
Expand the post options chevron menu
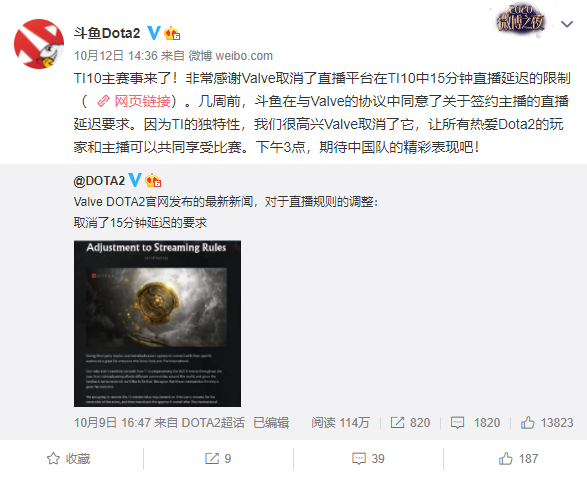(x=567, y=24)
